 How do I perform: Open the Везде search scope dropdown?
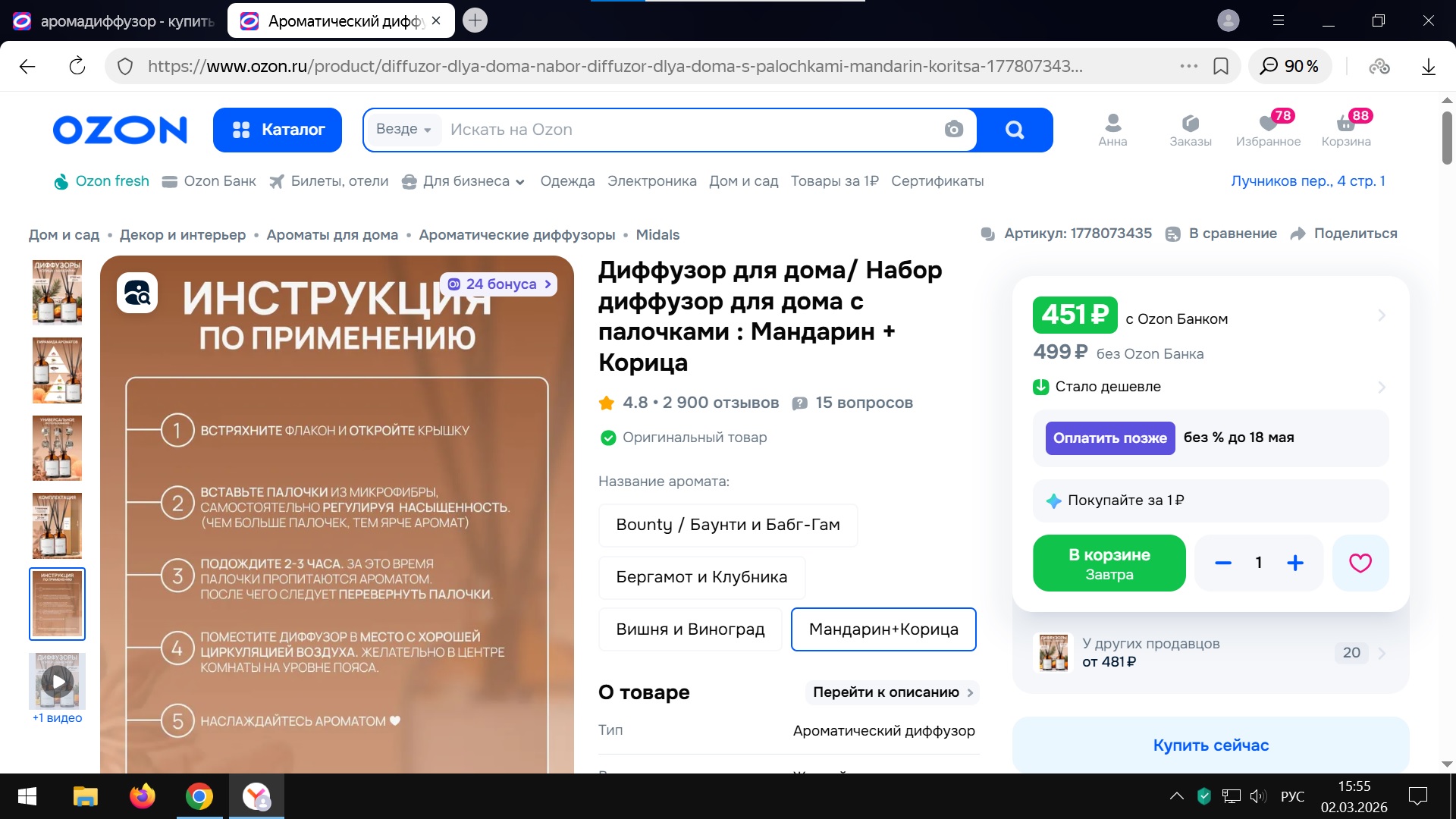[404, 130]
